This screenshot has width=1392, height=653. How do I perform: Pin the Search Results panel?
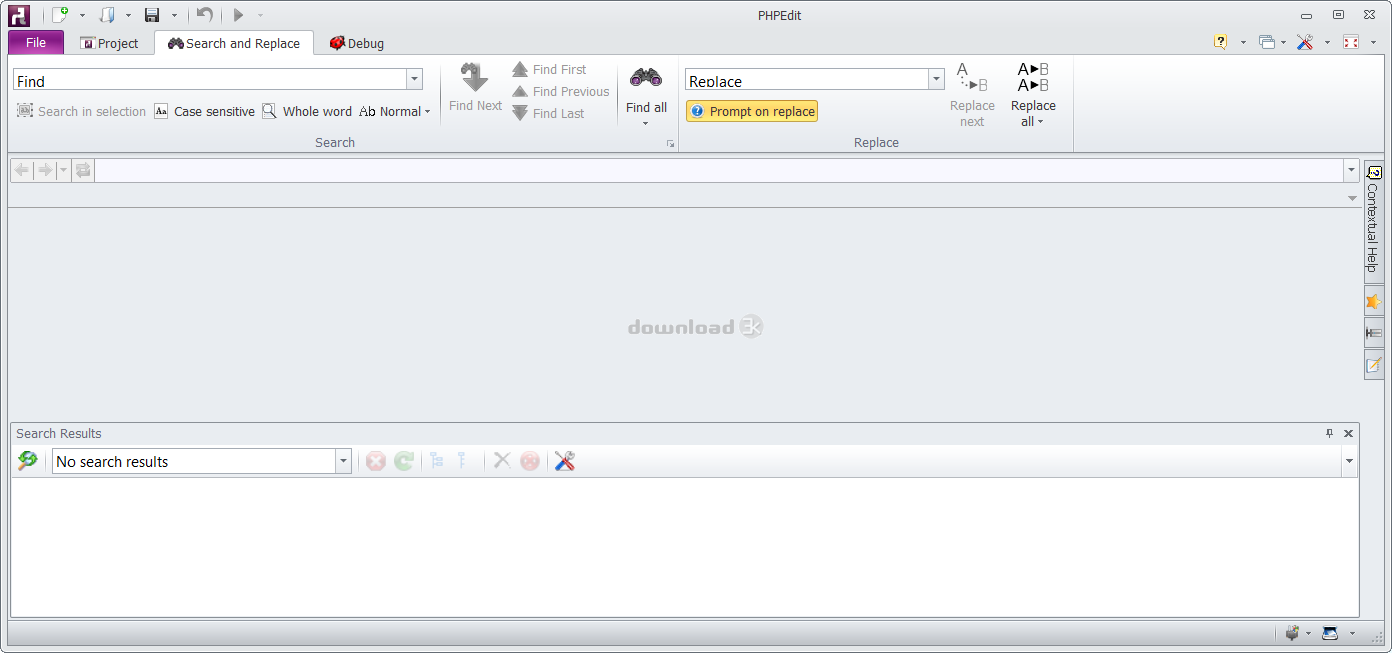pyautogui.click(x=1329, y=433)
